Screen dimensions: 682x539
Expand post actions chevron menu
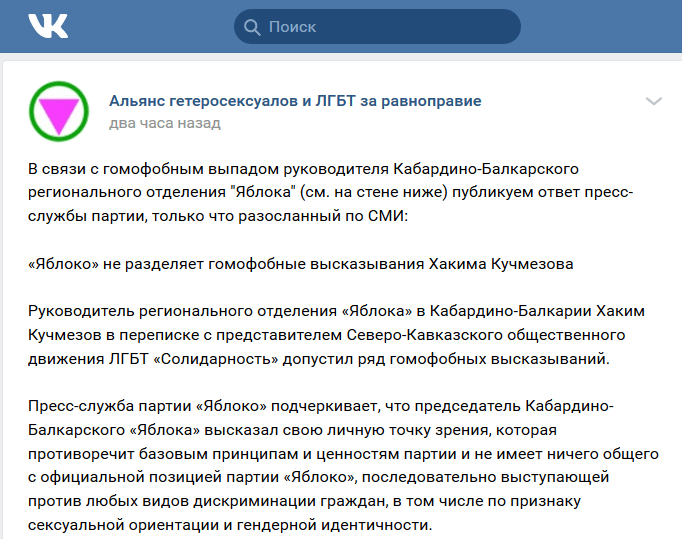click(654, 102)
